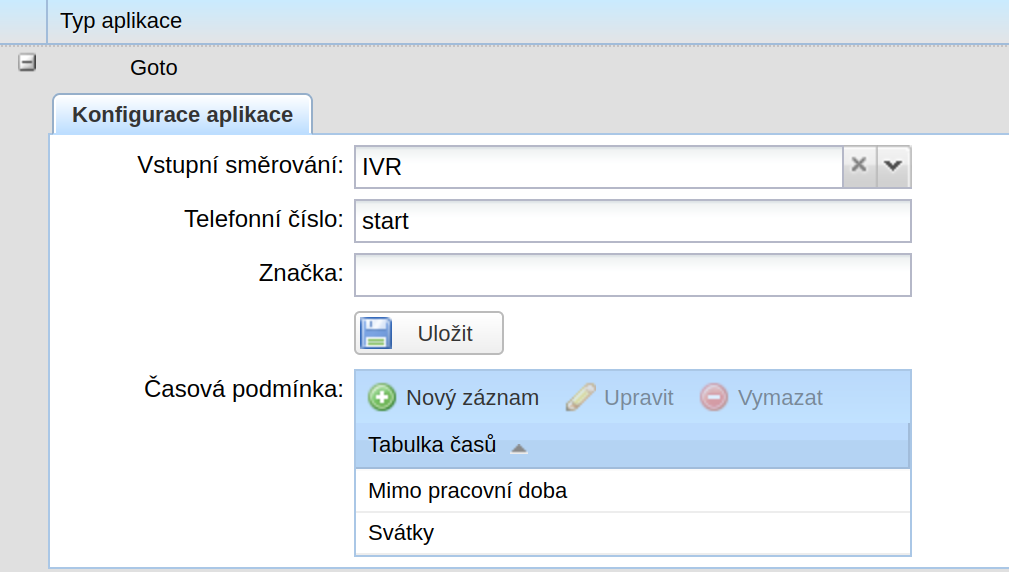
Task: Click the Upravit toolbar button label
Action: click(638, 398)
